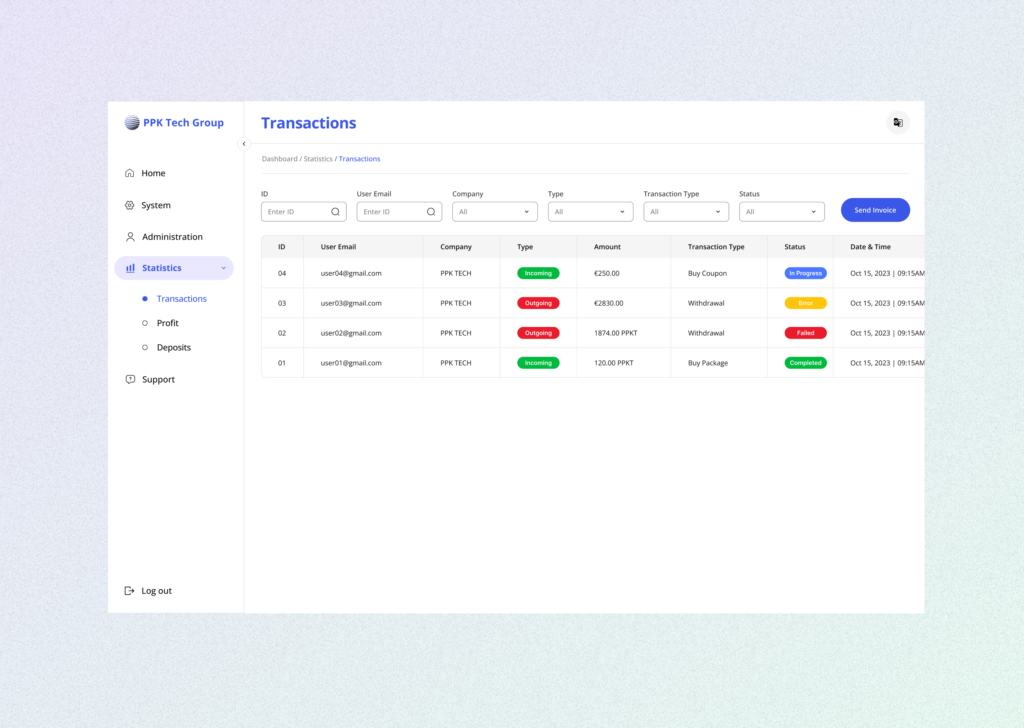Click the Administration person icon
Image resolution: width=1024 pixels, height=728 pixels.
coord(130,237)
